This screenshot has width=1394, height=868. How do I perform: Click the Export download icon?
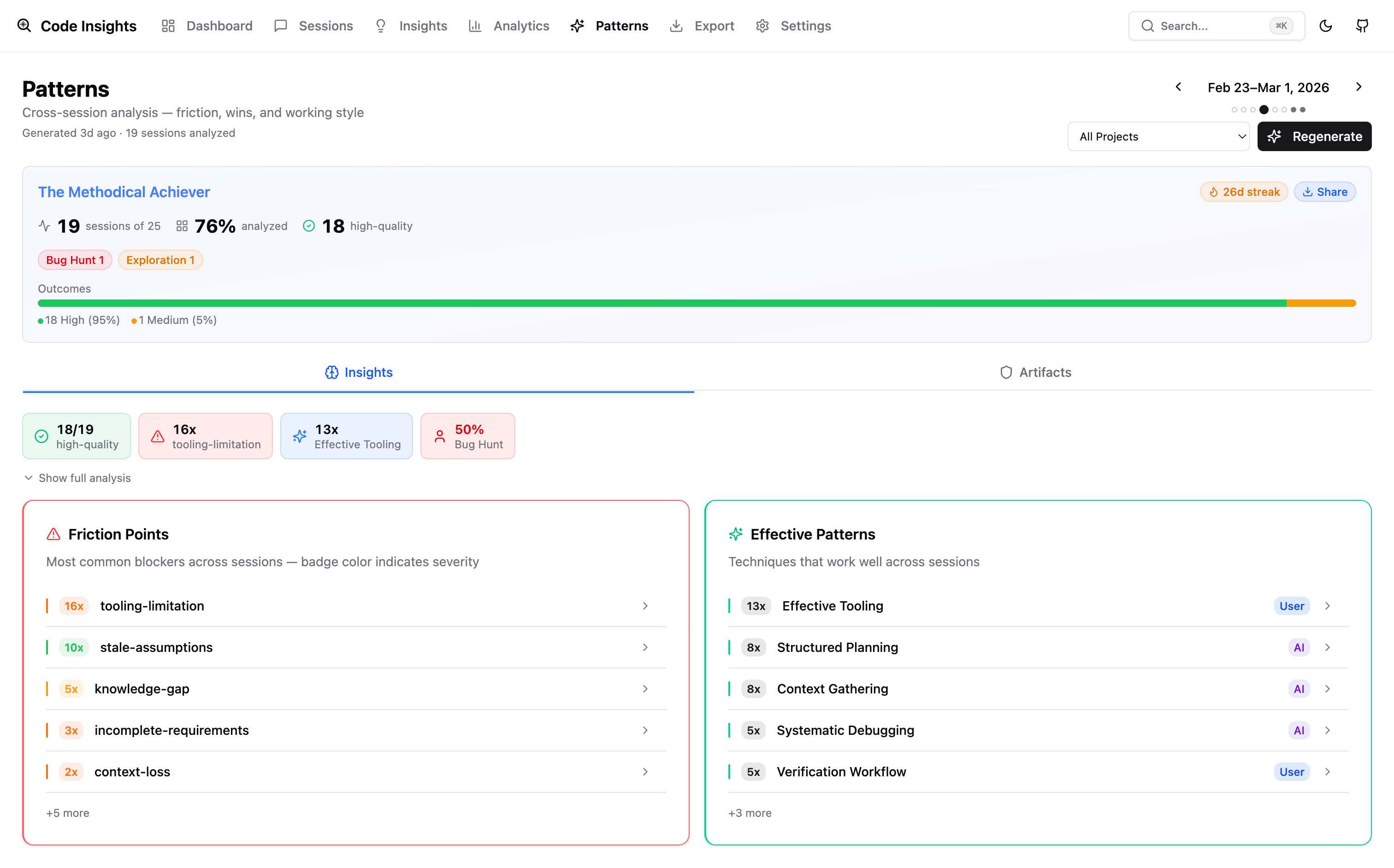click(x=676, y=26)
